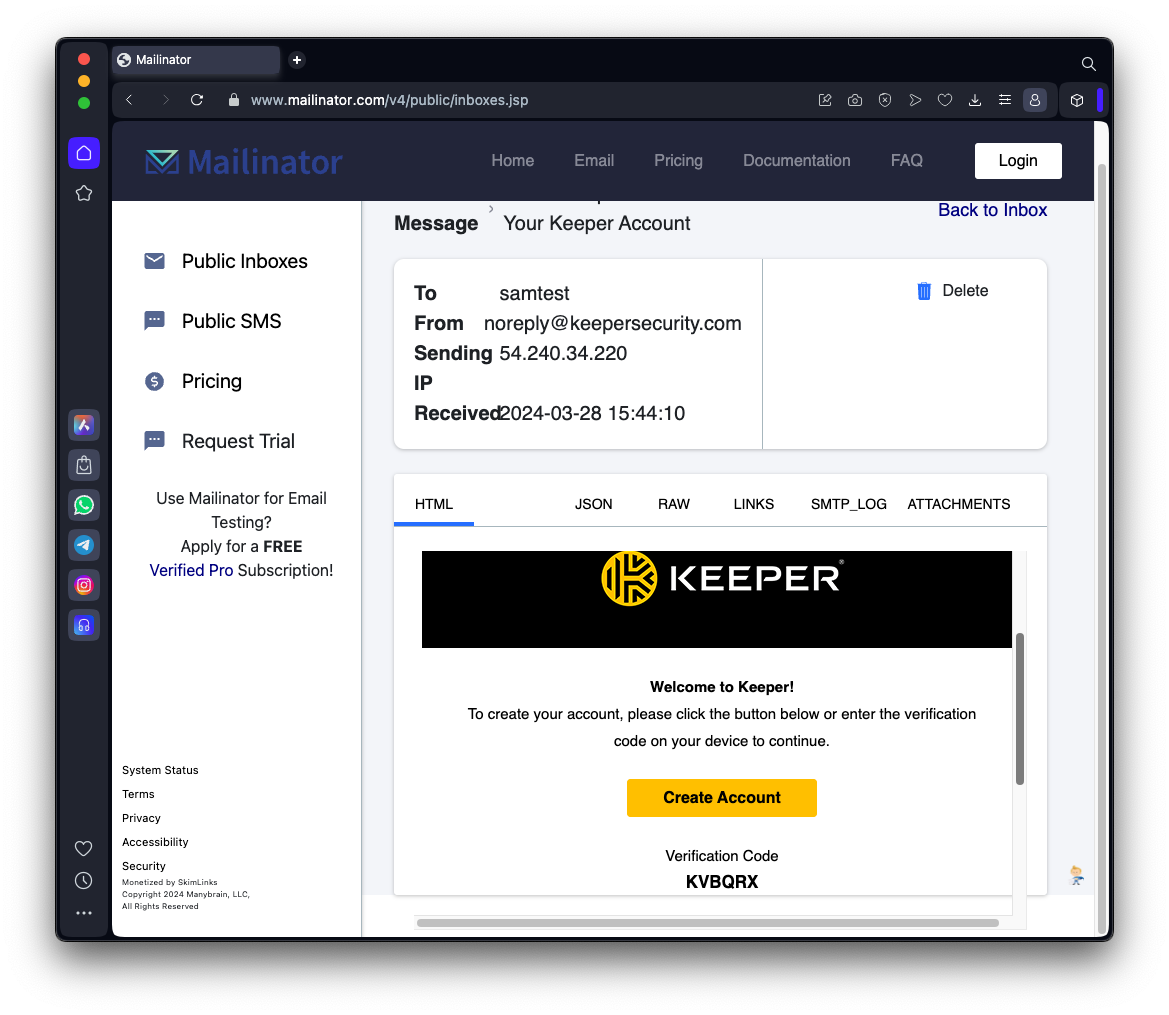
Task: Take a snapshot with camera icon
Action: pyautogui.click(x=855, y=100)
